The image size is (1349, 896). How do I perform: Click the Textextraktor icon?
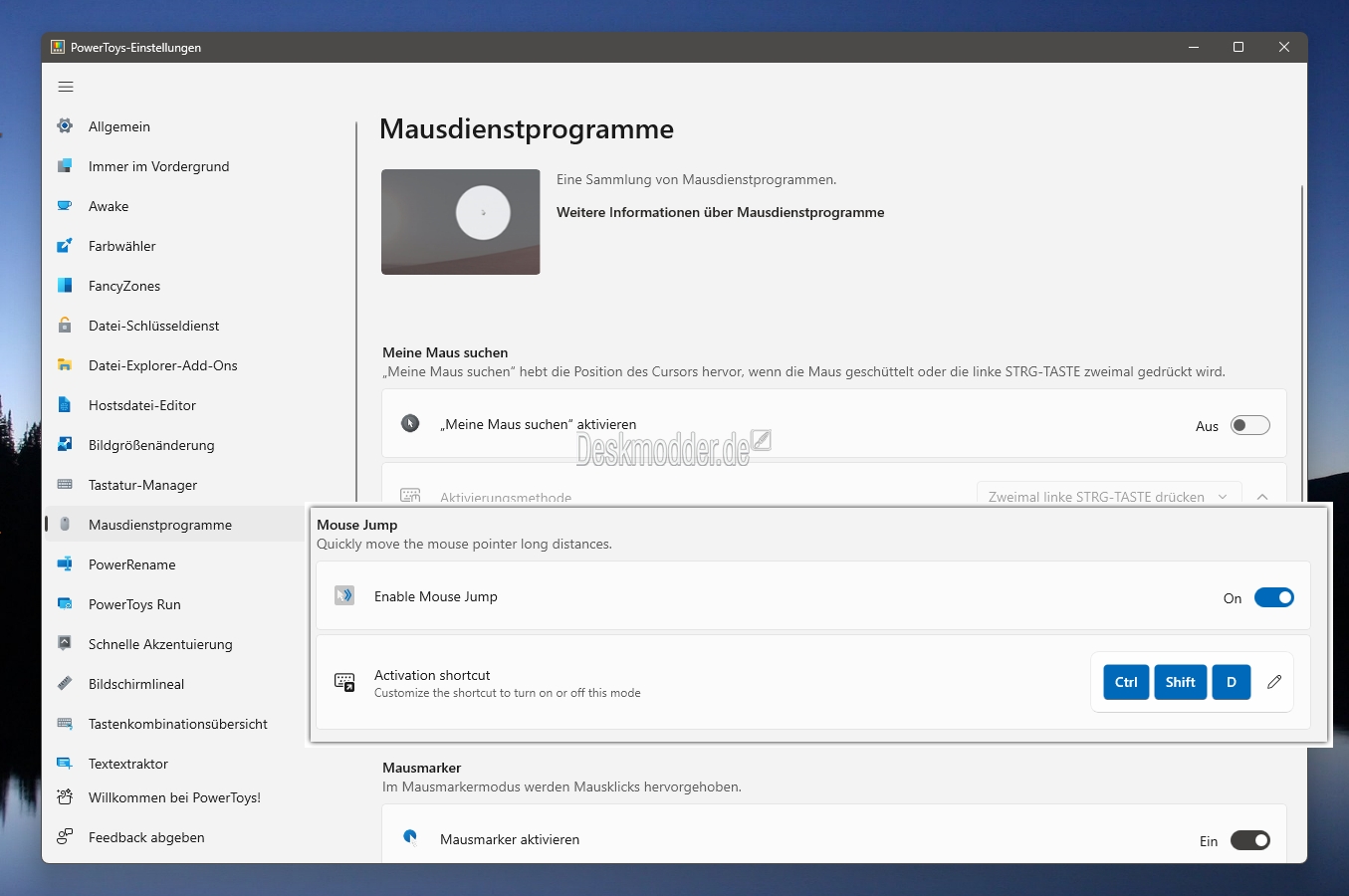pos(65,764)
